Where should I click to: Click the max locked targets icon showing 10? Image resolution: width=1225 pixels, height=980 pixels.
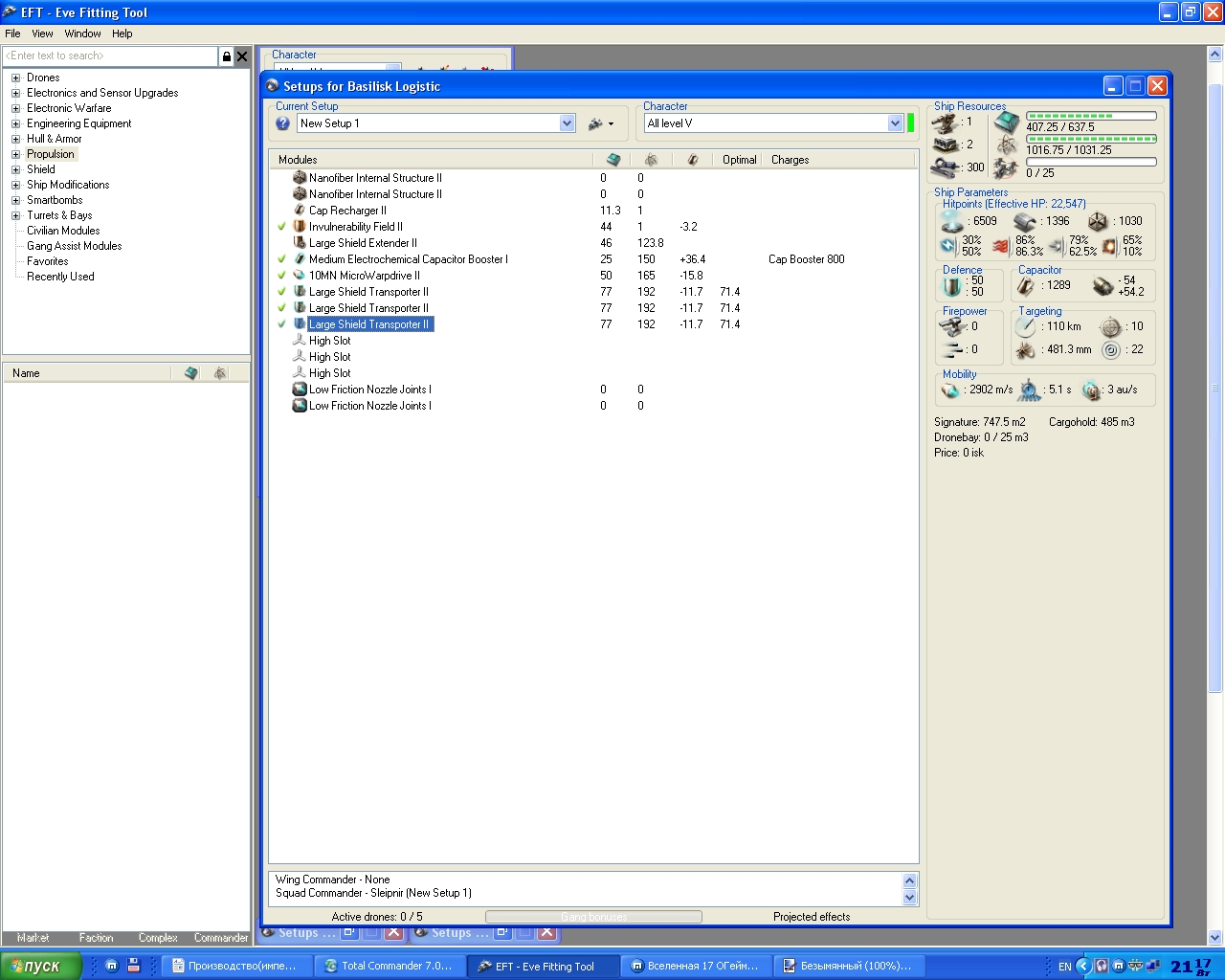click(1110, 326)
